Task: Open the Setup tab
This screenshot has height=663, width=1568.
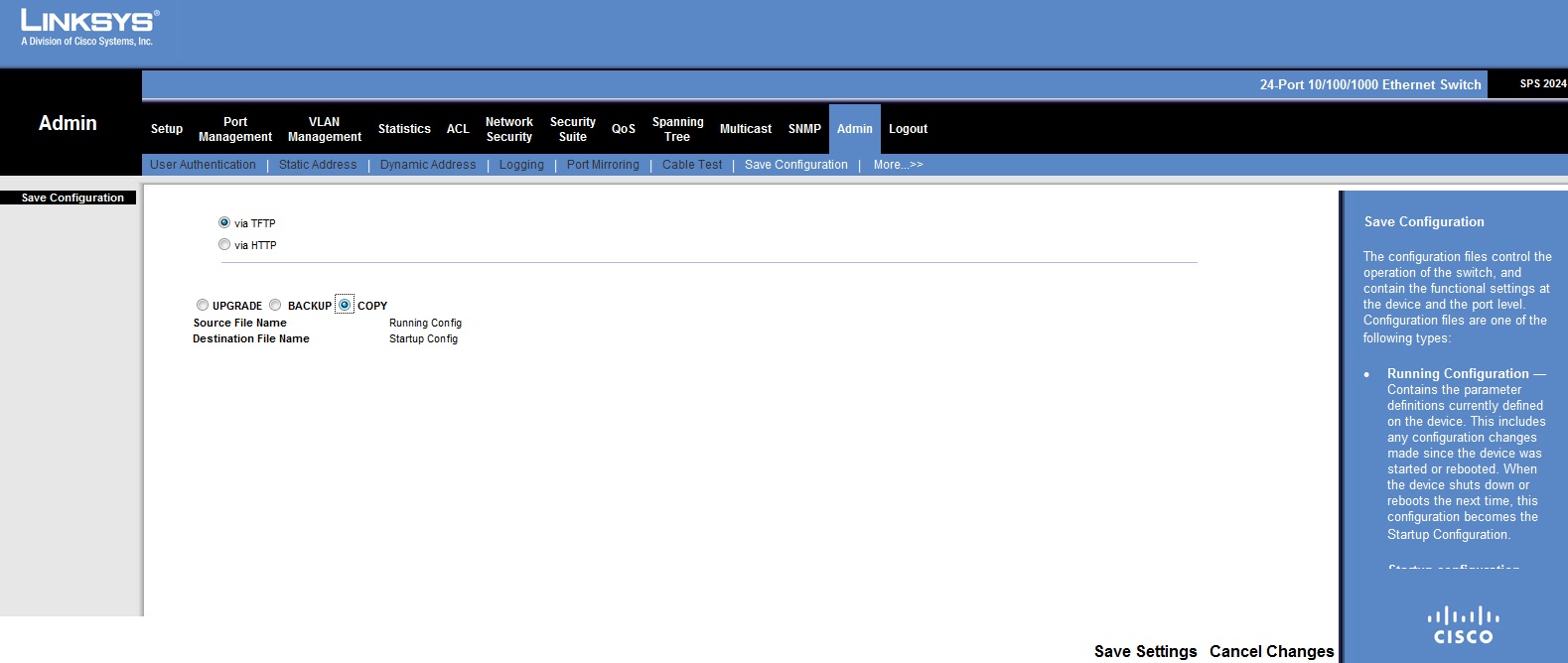Action: coord(167,129)
